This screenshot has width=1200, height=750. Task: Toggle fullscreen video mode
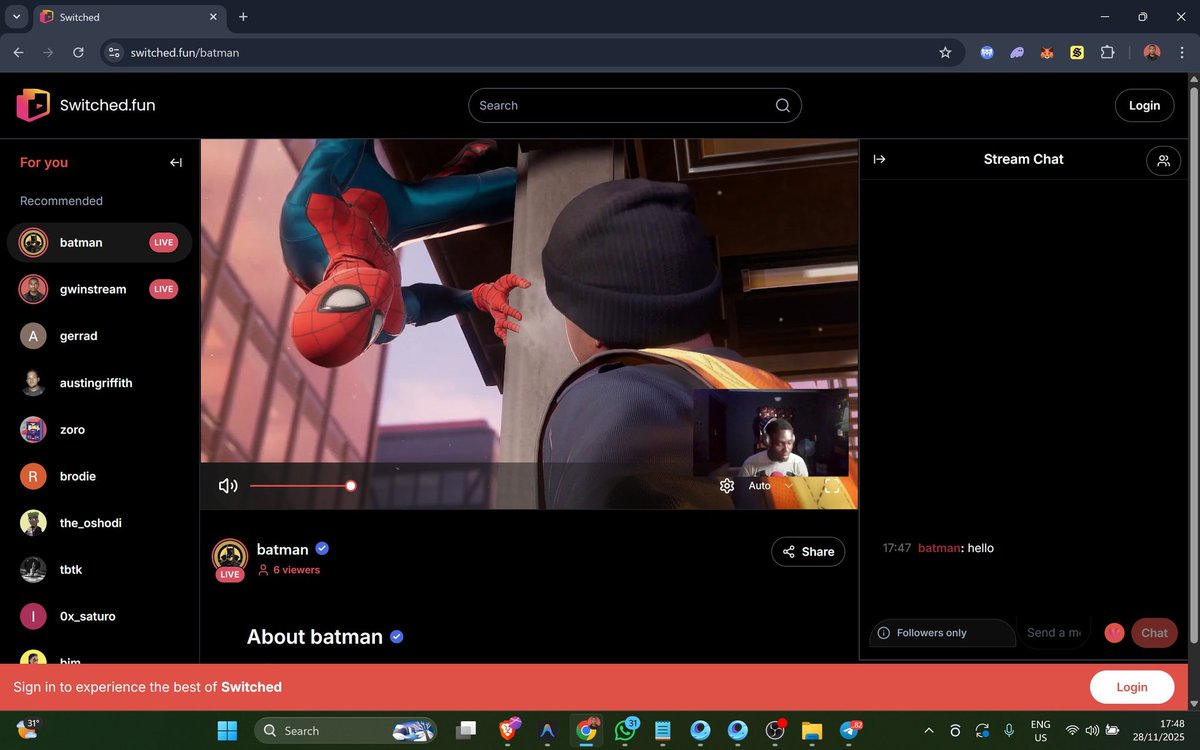[832, 486]
